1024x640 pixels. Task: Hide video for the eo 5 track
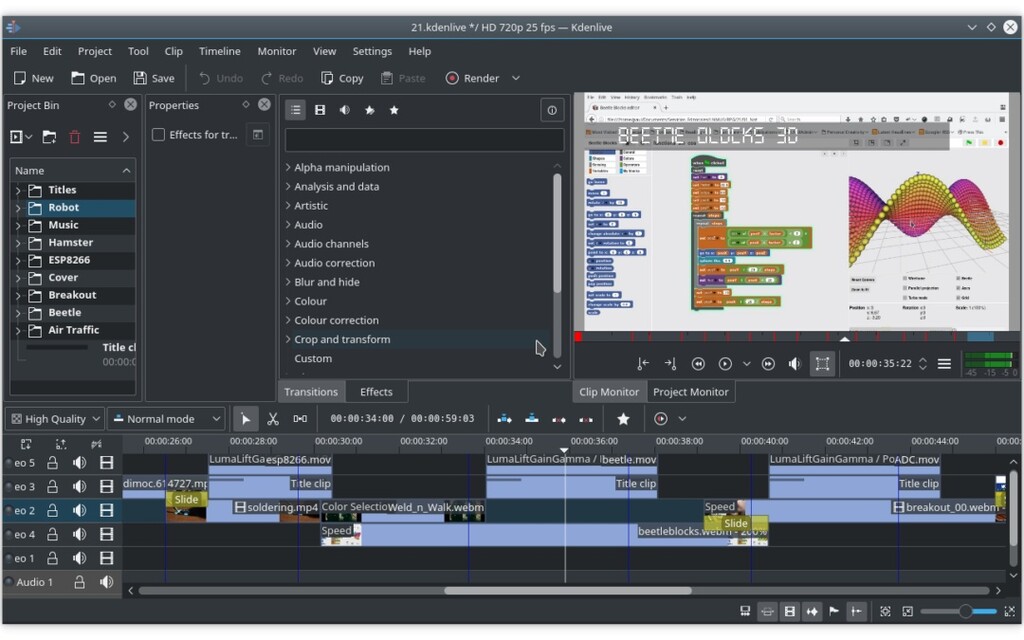click(x=107, y=462)
